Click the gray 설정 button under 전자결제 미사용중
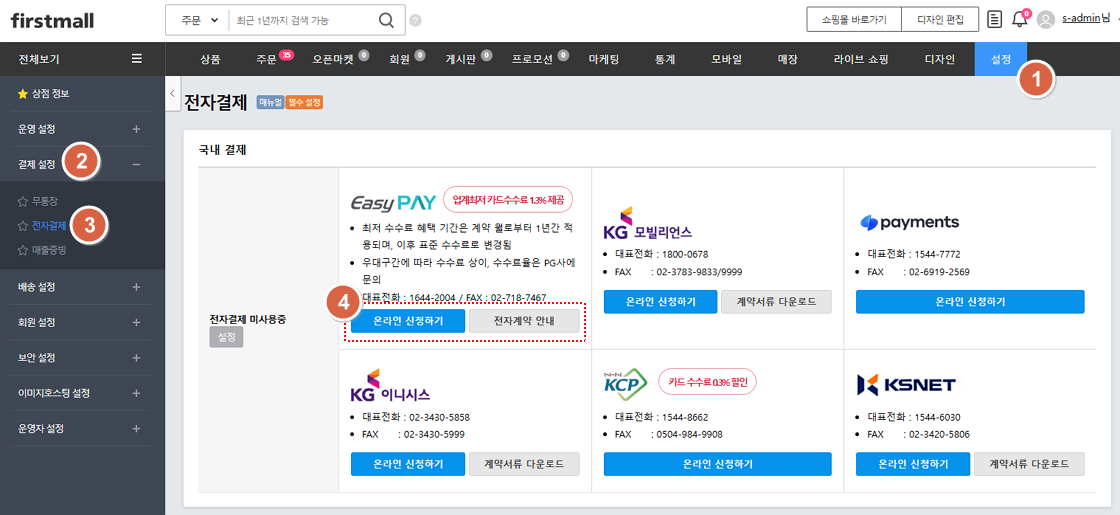This screenshot has width=1120, height=515. [x=226, y=337]
